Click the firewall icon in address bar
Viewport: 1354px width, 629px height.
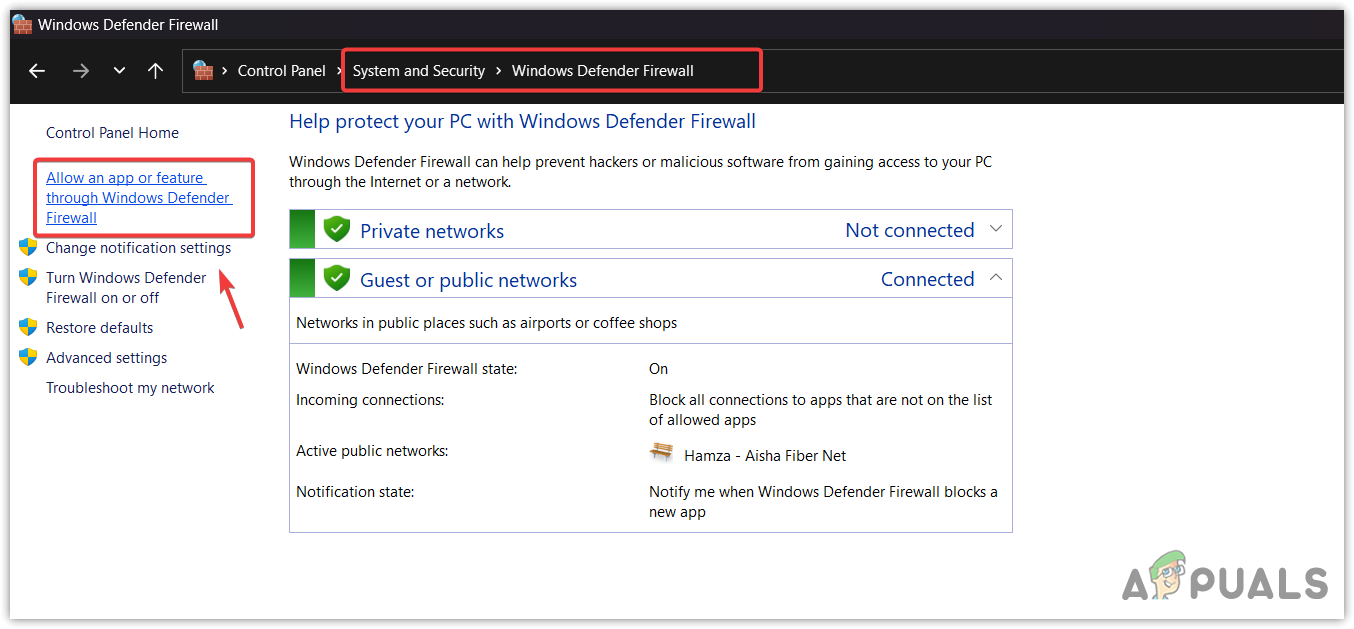(x=203, y=71)
